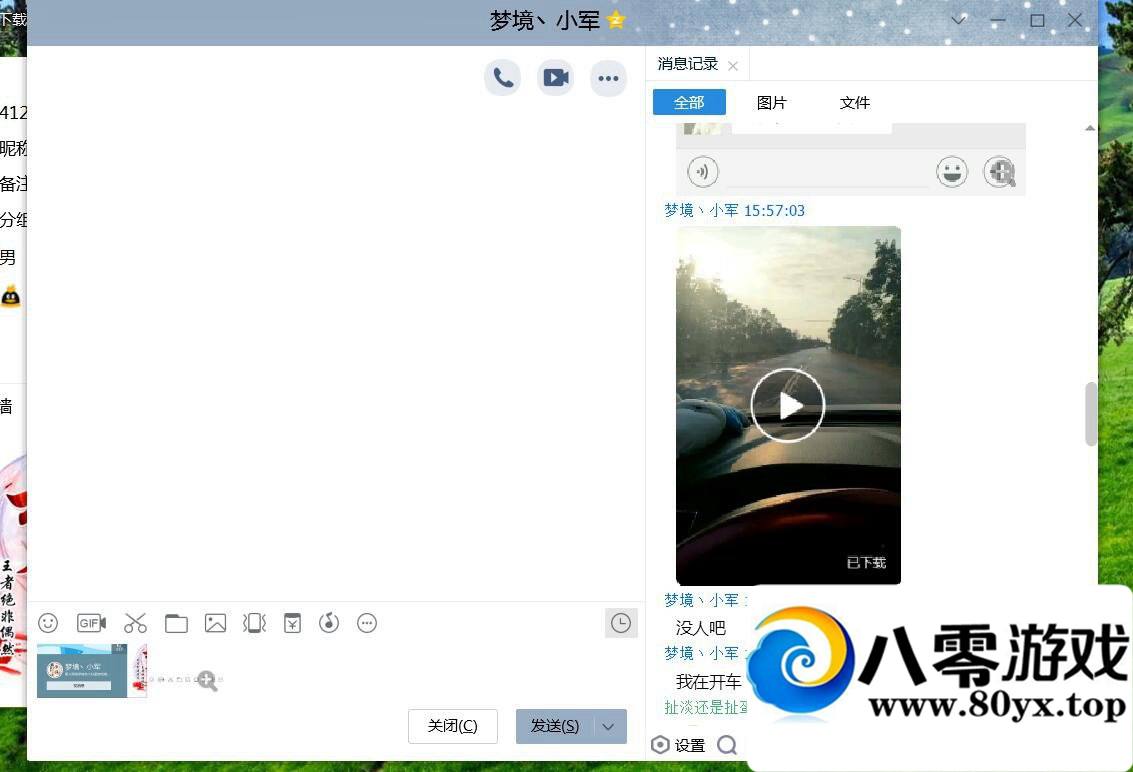Send a QQ red packet

(x=292, y=623)
